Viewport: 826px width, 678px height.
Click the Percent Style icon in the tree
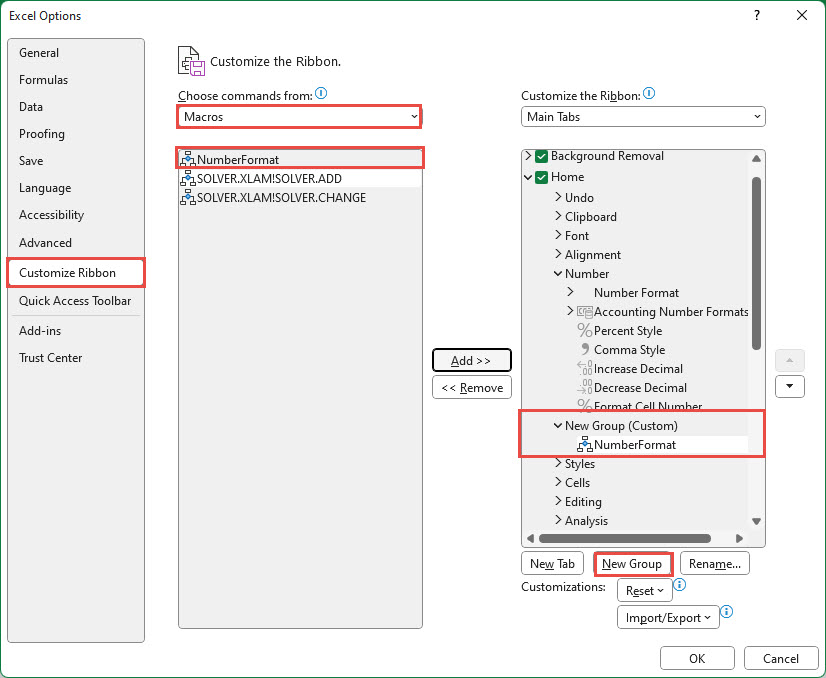coord(585,331)
